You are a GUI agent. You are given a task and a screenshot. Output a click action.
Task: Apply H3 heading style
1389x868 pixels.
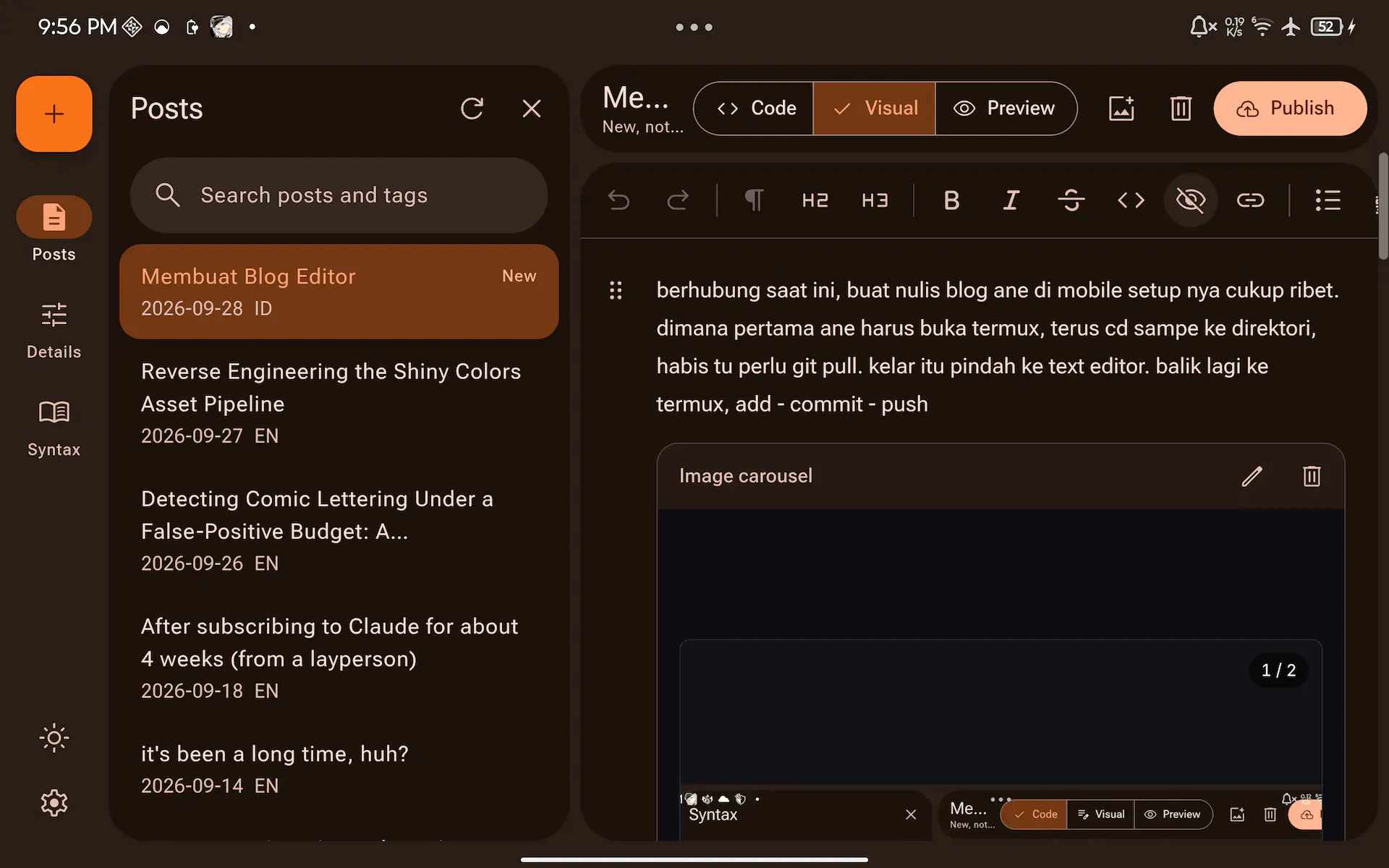(x=875, y=200)
